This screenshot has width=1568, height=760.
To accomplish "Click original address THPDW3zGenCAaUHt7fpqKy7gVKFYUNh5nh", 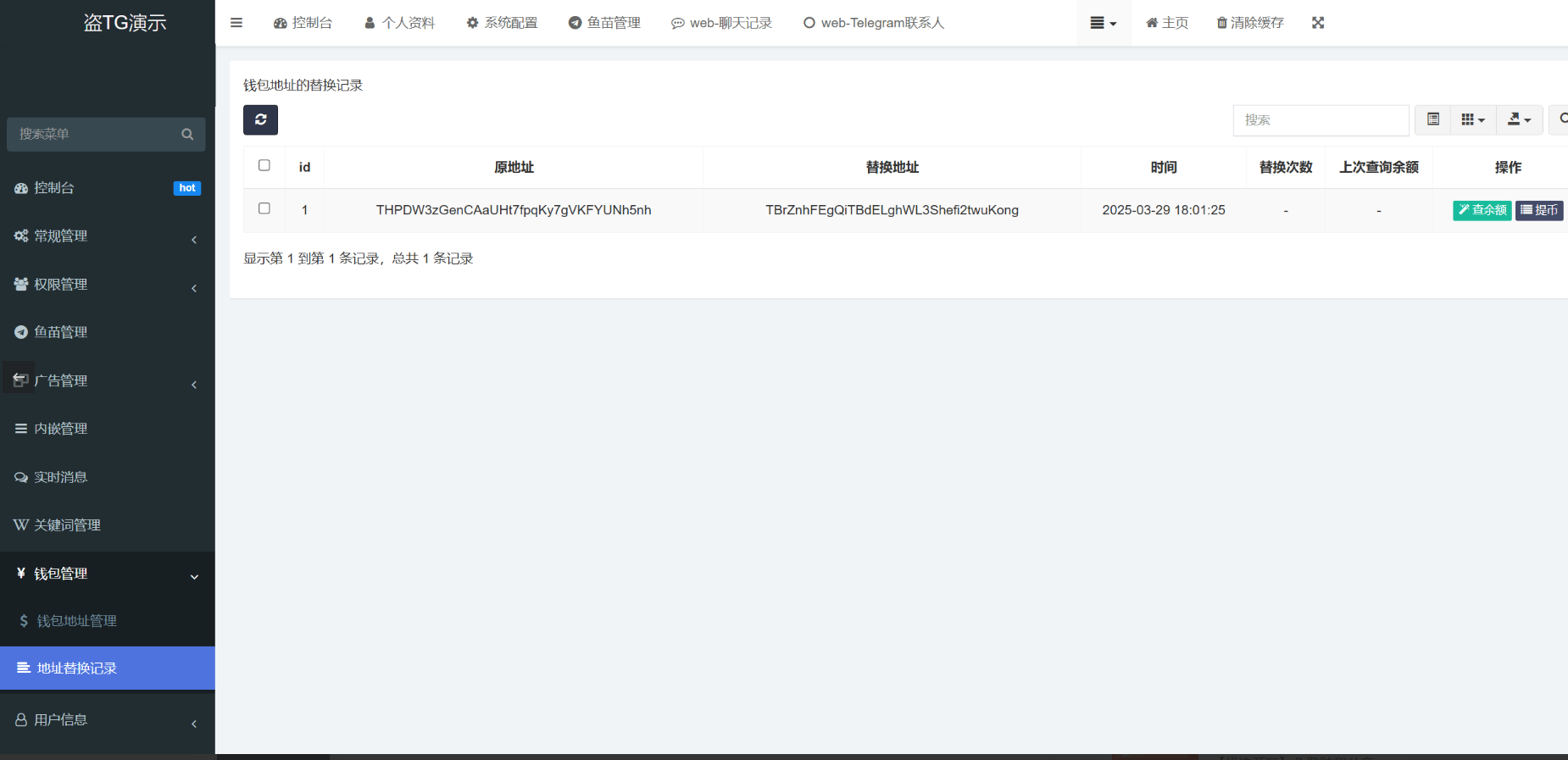I will pyautogui.click(x=514, y=210).
